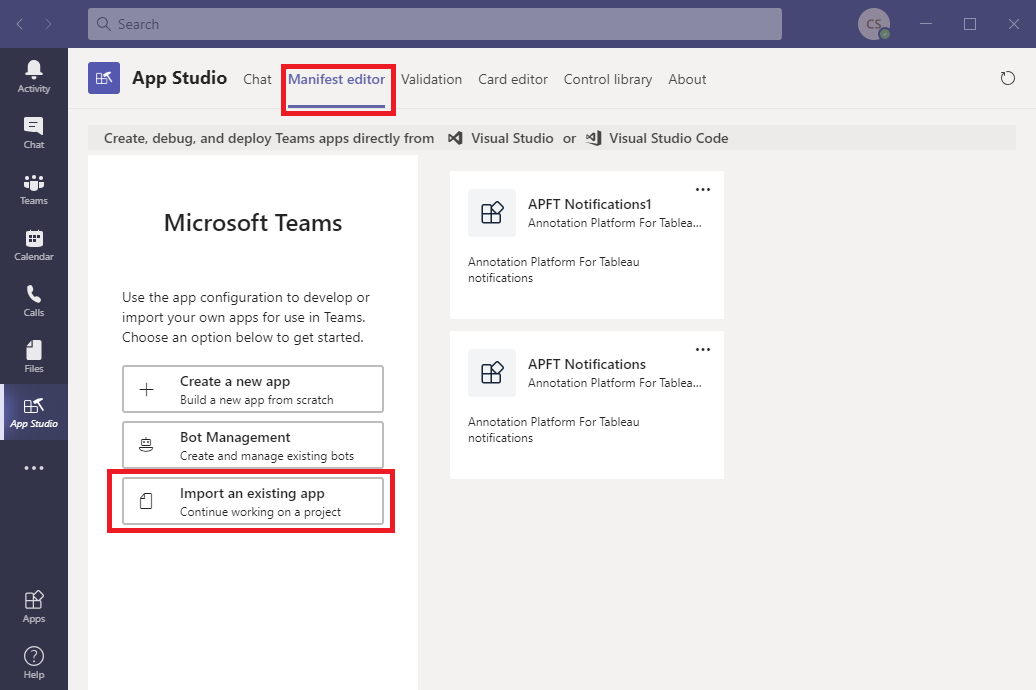Open options menu for APFT Notifications1

(x=703, y=190)
